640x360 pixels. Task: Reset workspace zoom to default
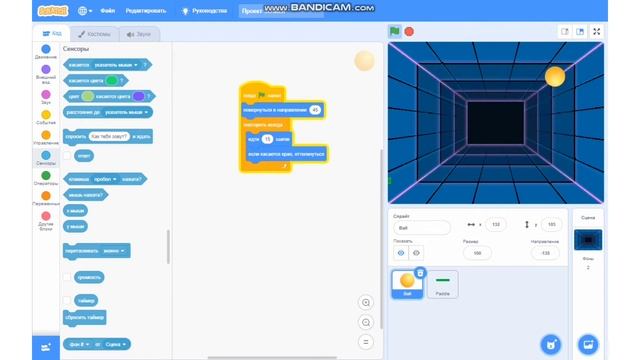tap(366, 342)
